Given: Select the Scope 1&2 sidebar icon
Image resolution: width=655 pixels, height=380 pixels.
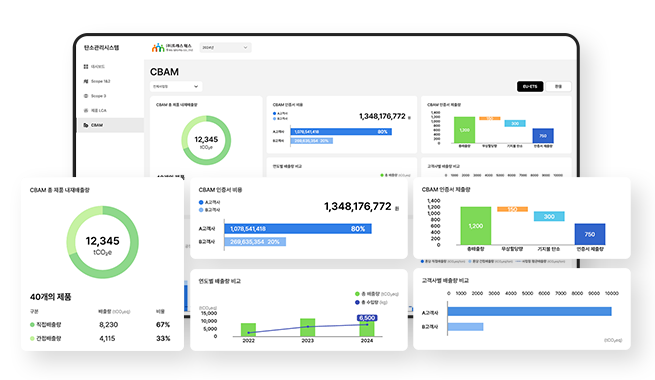Looking at the screenshot, I should pyautogui.click(x=86, y=81).
